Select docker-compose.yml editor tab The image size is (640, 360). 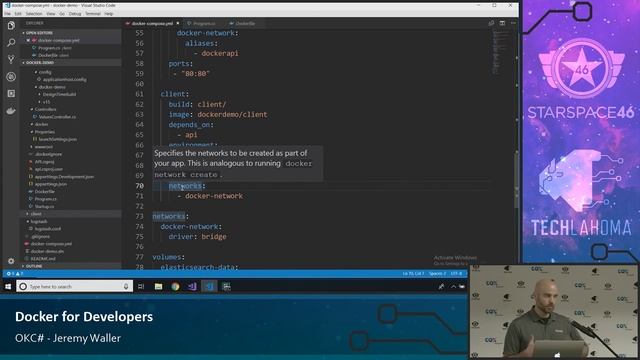click(152, 23)
